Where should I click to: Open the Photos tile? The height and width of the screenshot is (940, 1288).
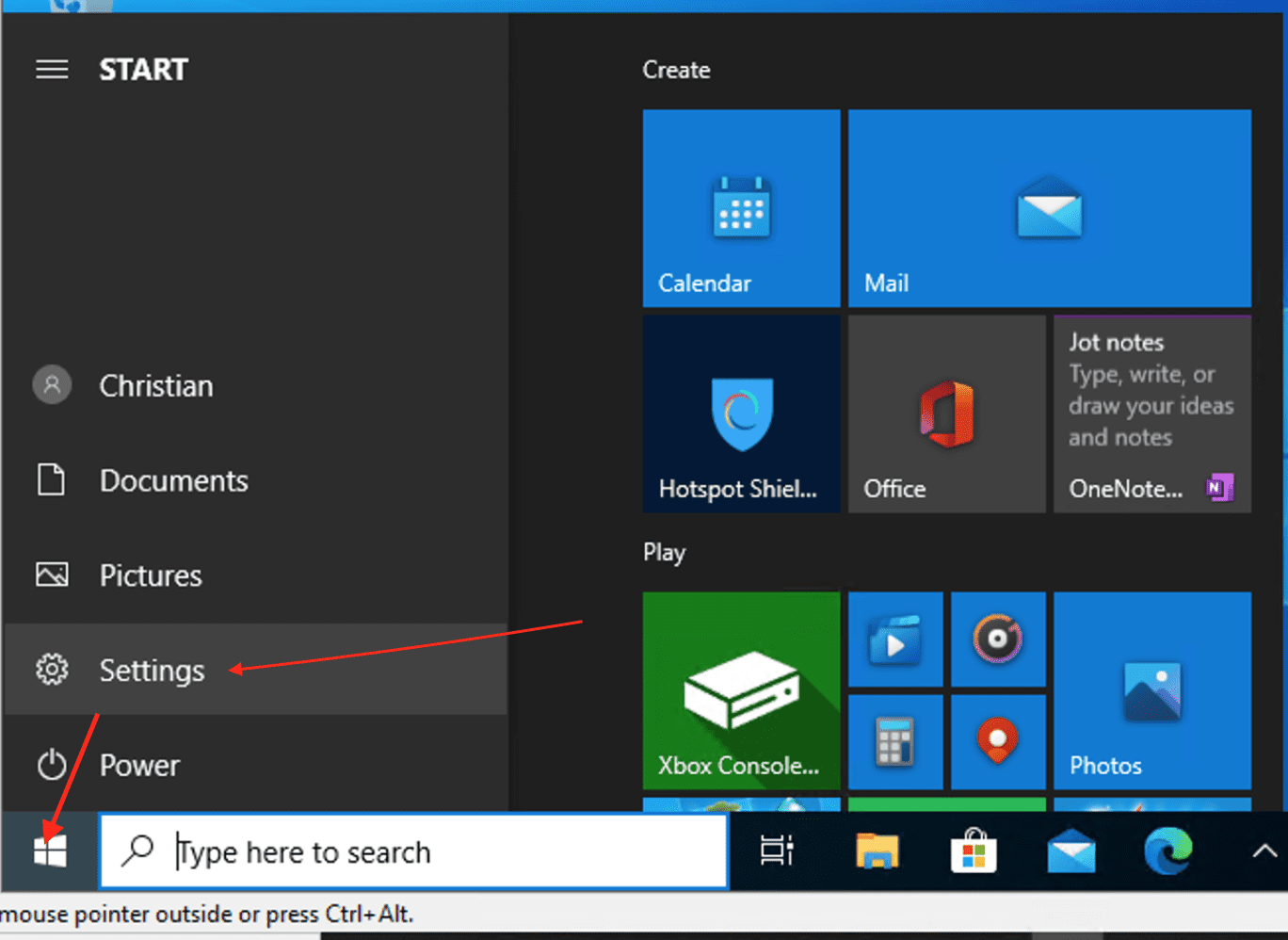pyautogui.click(x=1151, y=690)
